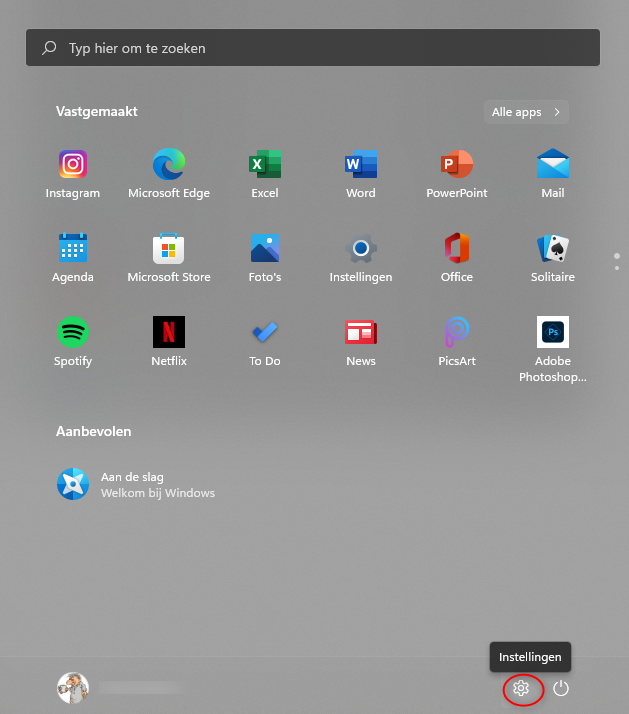Click the upper page indicator dot

[x=617, y=256]
